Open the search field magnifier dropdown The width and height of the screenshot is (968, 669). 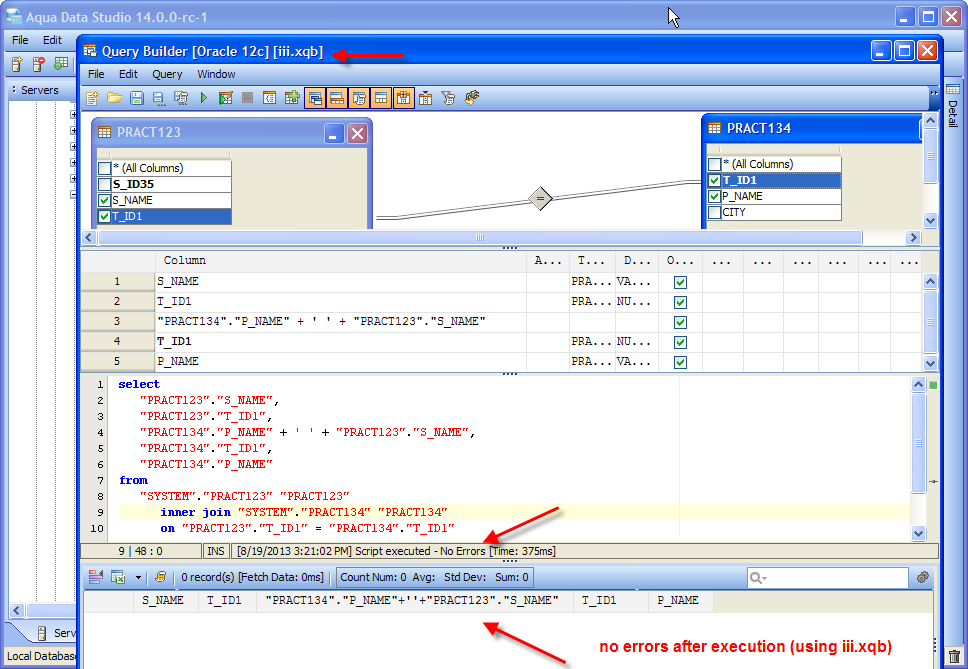tap(758, 578)
